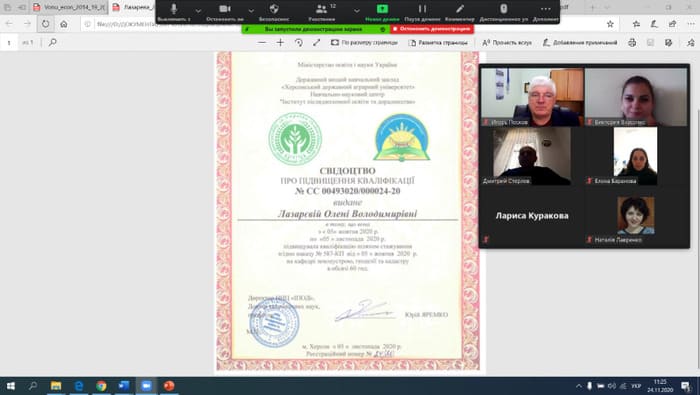Click the Remote Control mouse icon
Screen dimensions: 700x395
504,12
